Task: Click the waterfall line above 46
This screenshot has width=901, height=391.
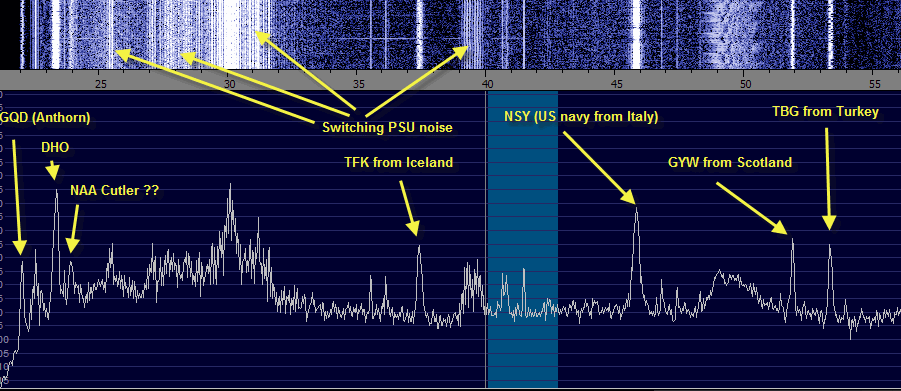Action: pos(636,34)
